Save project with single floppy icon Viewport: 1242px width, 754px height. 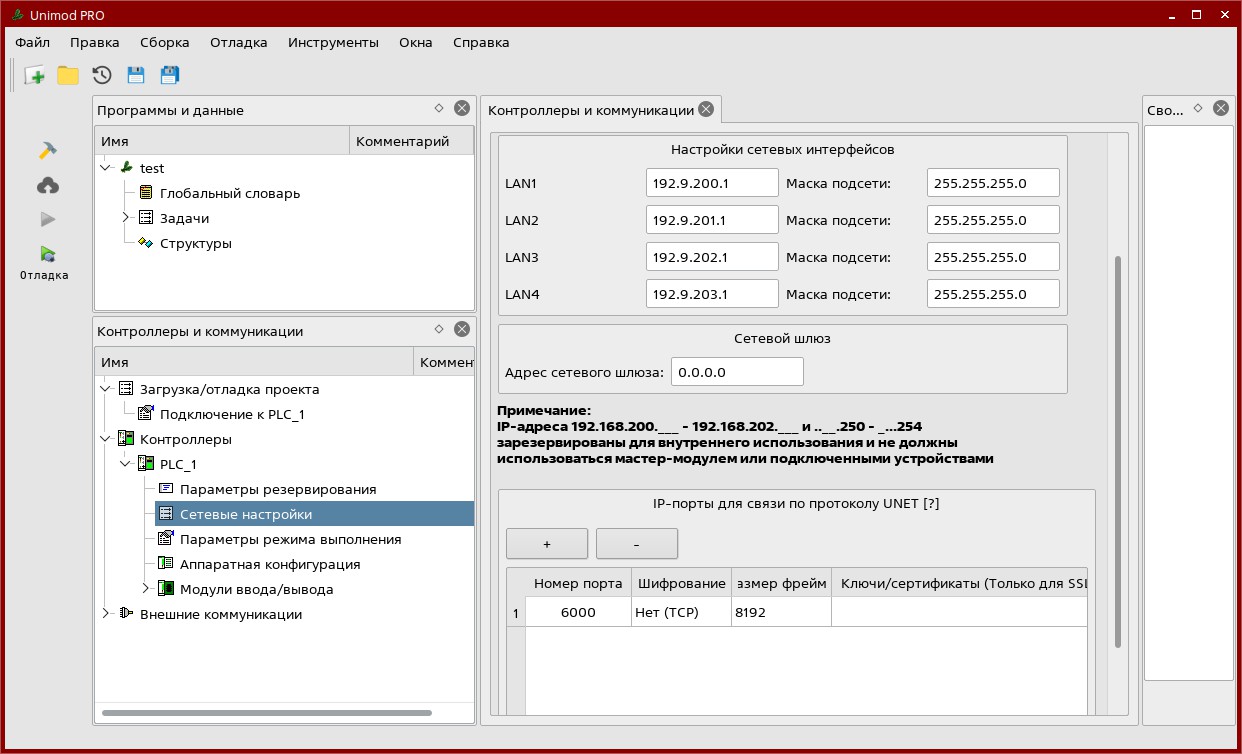tap(136, 75)
